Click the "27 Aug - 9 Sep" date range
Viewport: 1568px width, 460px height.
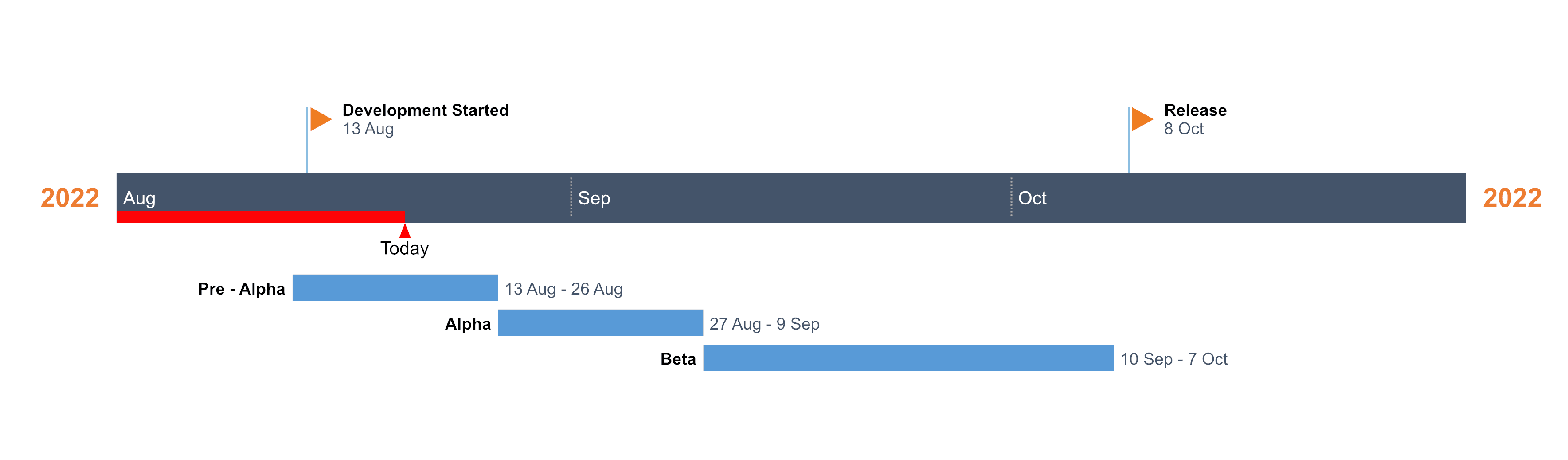tap(765, 324)
